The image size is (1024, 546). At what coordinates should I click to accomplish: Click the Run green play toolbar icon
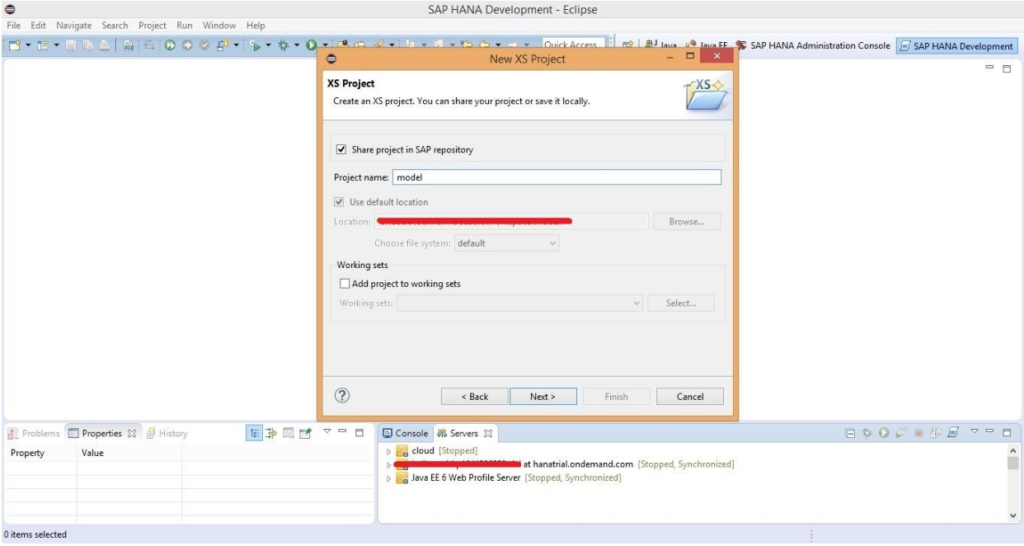tap(311, 45)
